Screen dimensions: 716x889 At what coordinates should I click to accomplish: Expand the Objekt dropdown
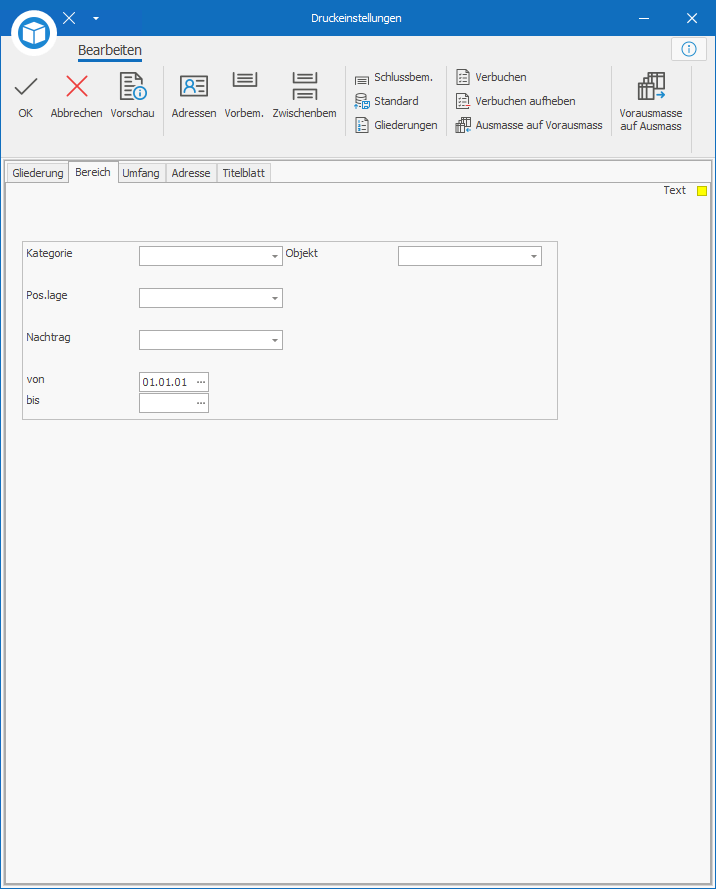pos(533,256)
